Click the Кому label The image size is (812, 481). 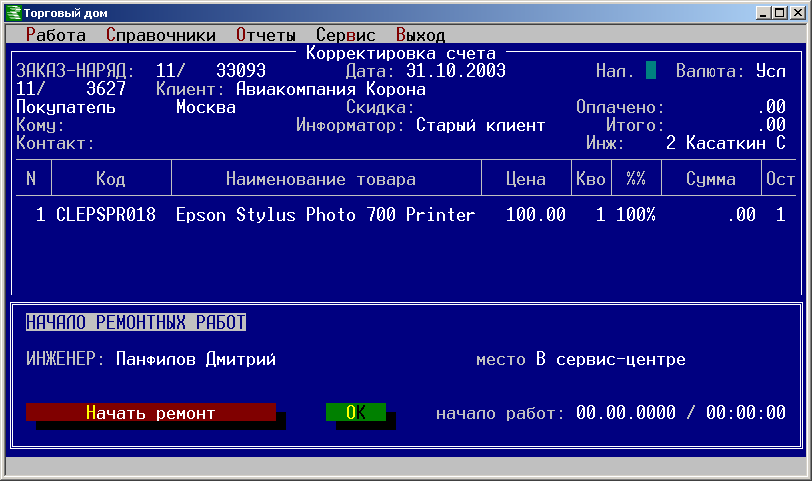coord(40,125)
